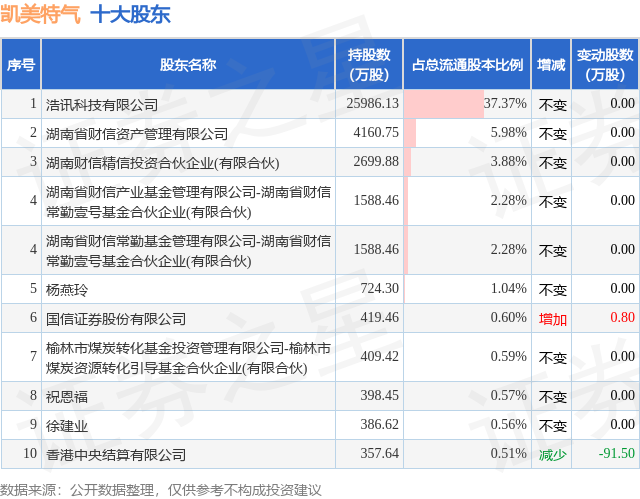Screen dimensions: 640x499
Task: Click shareholder 湖南财信精信投资合伙企业(有限合伙)
Action: pos(162,163)
